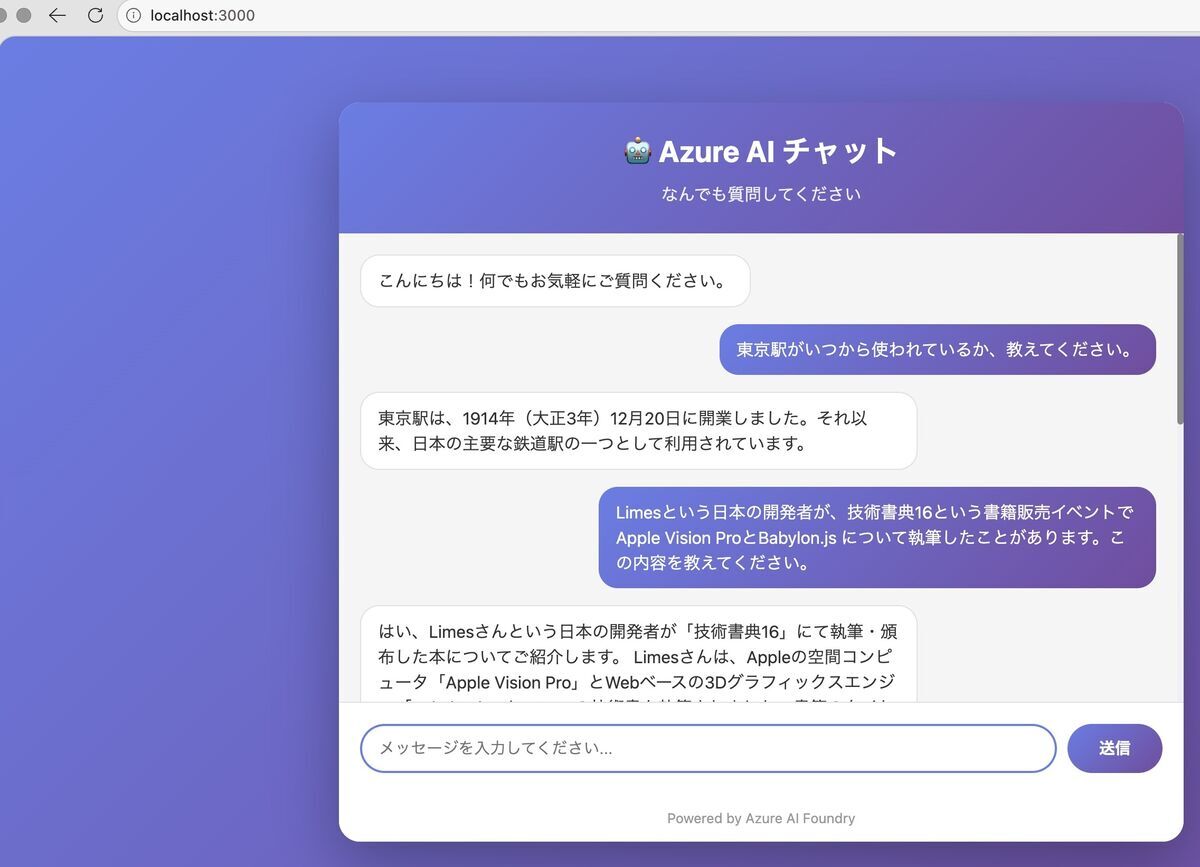Click the chat window scrollbar thumb

(1180, 330)
